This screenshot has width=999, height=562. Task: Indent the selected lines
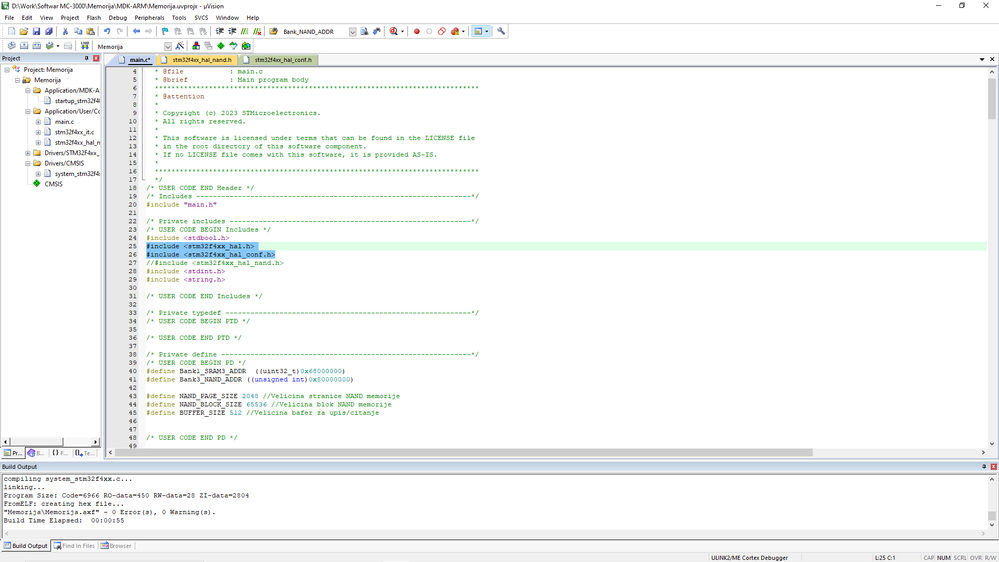(220, 31)
